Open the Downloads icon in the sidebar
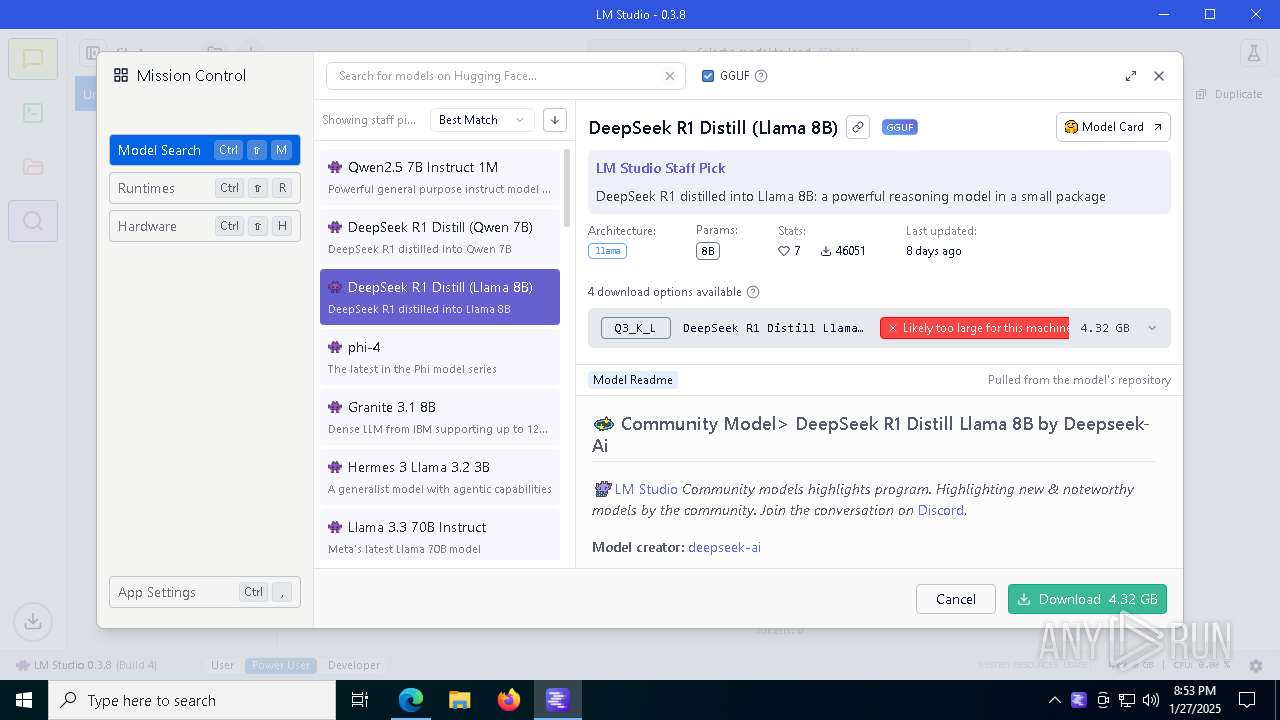 tap(33, 621)
